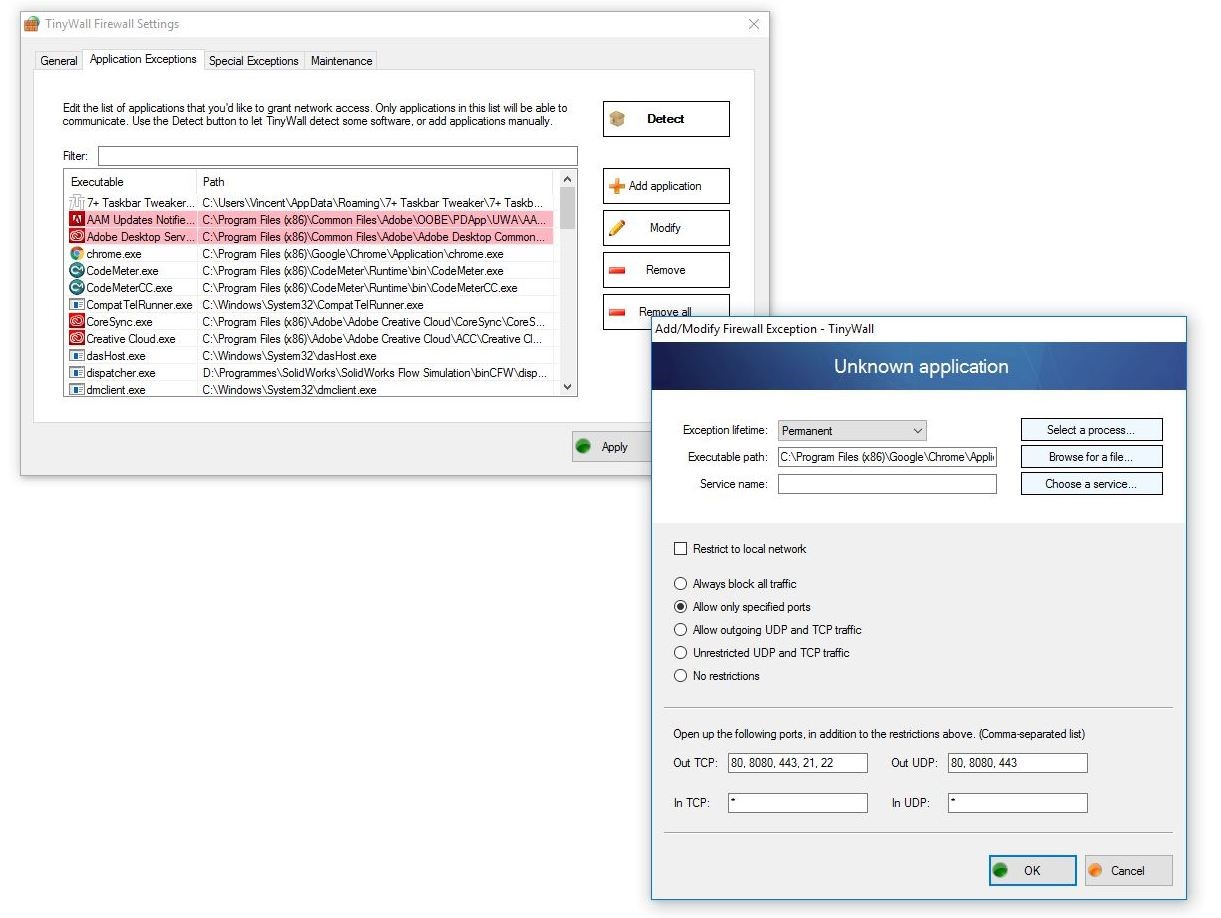Click path C:\Windows\System32\dmclient.exe
Image resolution: width=1221 pixels, height=918 pixels.
coord(289,390)
